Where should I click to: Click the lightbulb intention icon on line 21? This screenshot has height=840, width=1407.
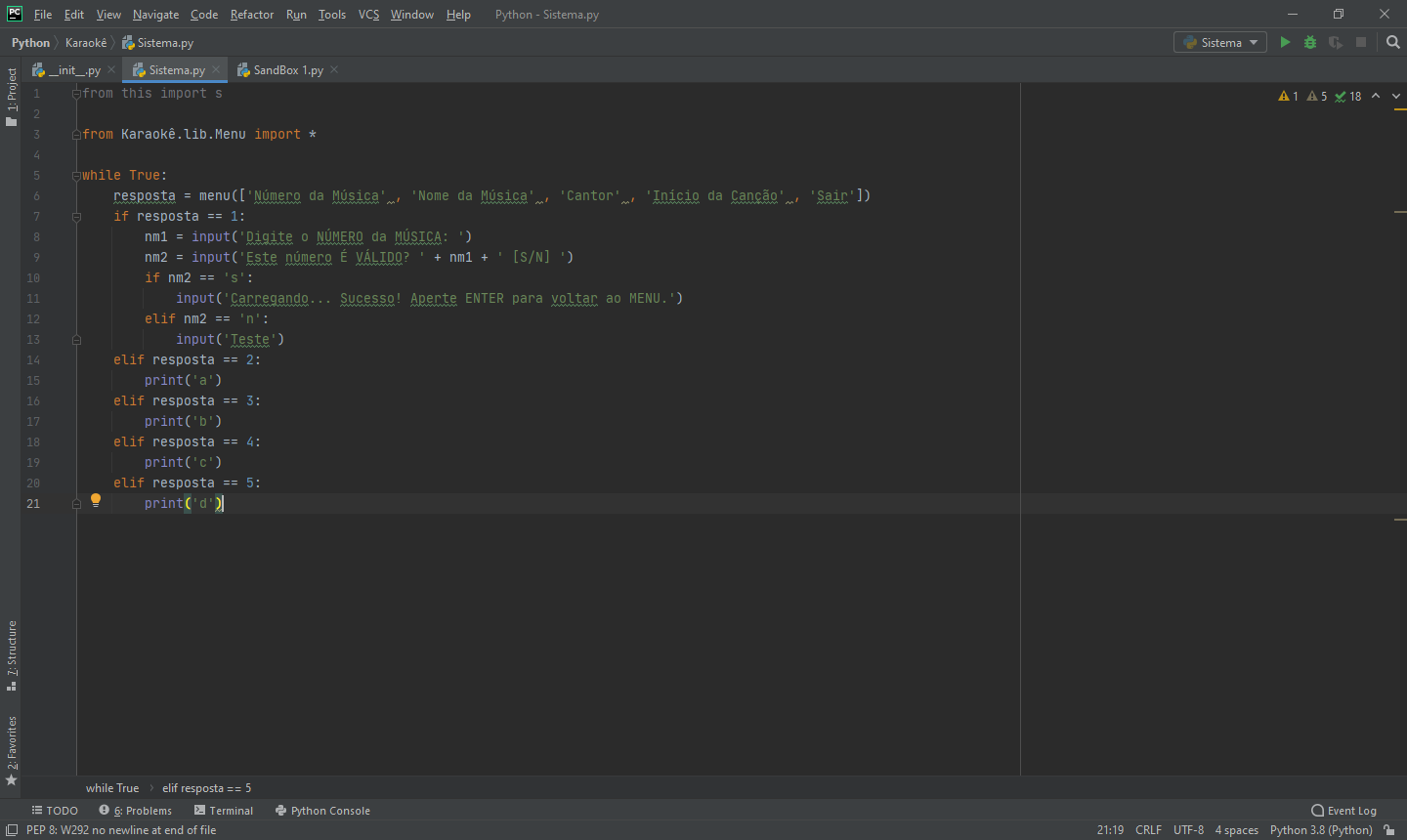(x=96, y=500)
